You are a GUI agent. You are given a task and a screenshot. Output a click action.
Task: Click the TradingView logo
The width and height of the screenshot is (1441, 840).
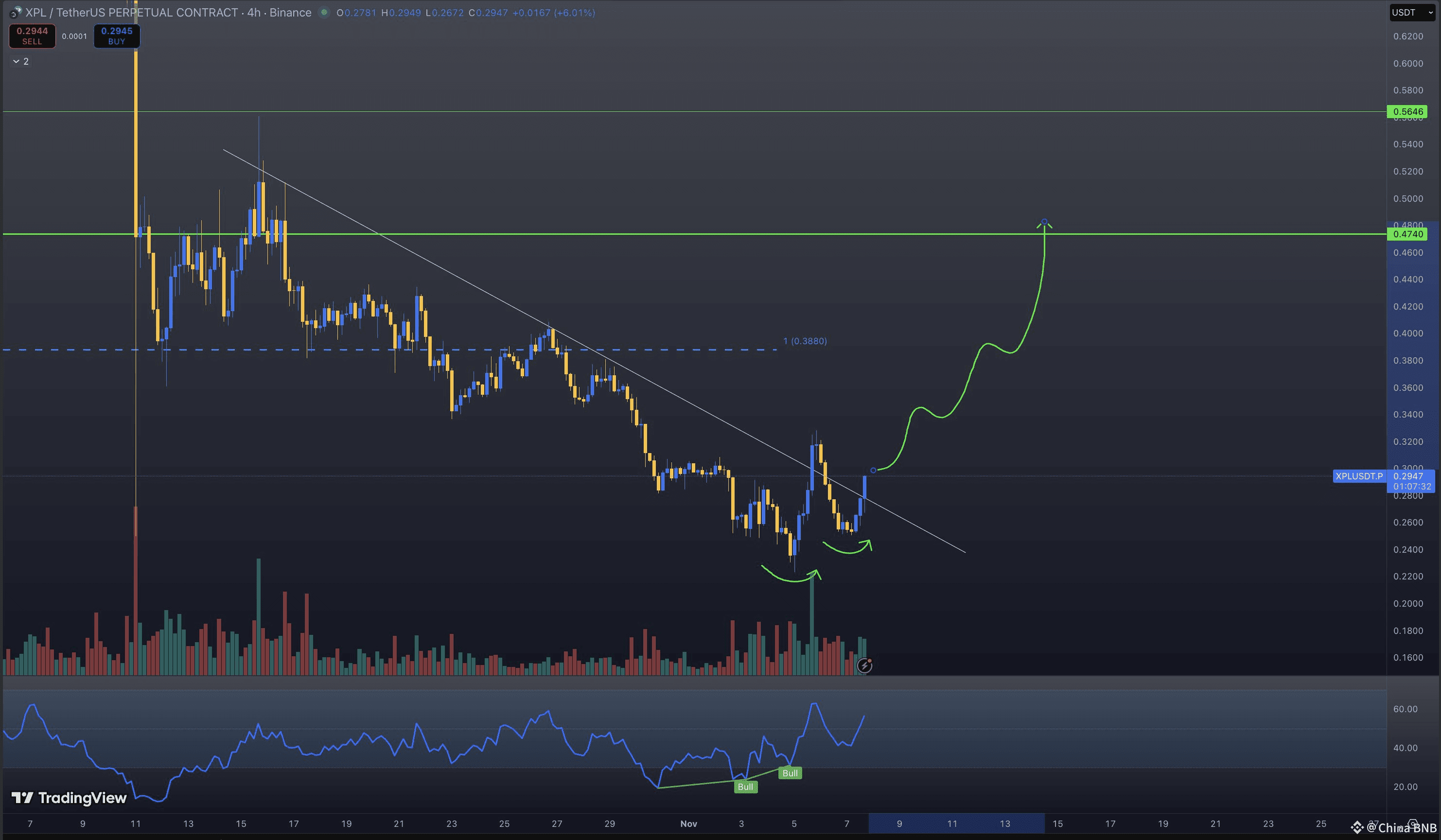point(69,798)
